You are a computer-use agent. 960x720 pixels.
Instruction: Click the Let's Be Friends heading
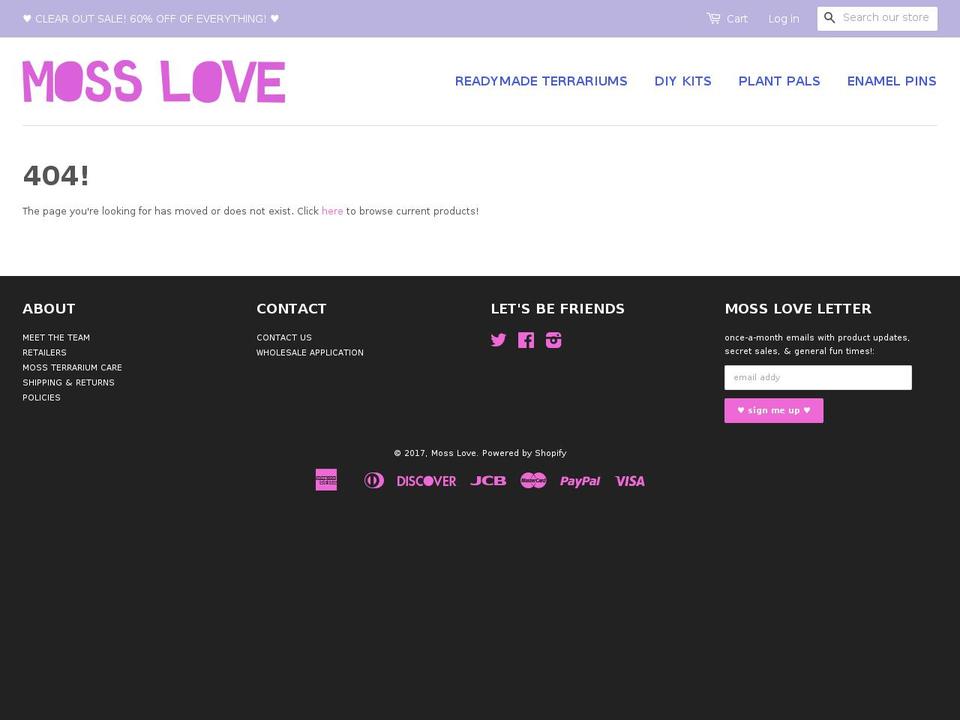(x=558, y=309)
